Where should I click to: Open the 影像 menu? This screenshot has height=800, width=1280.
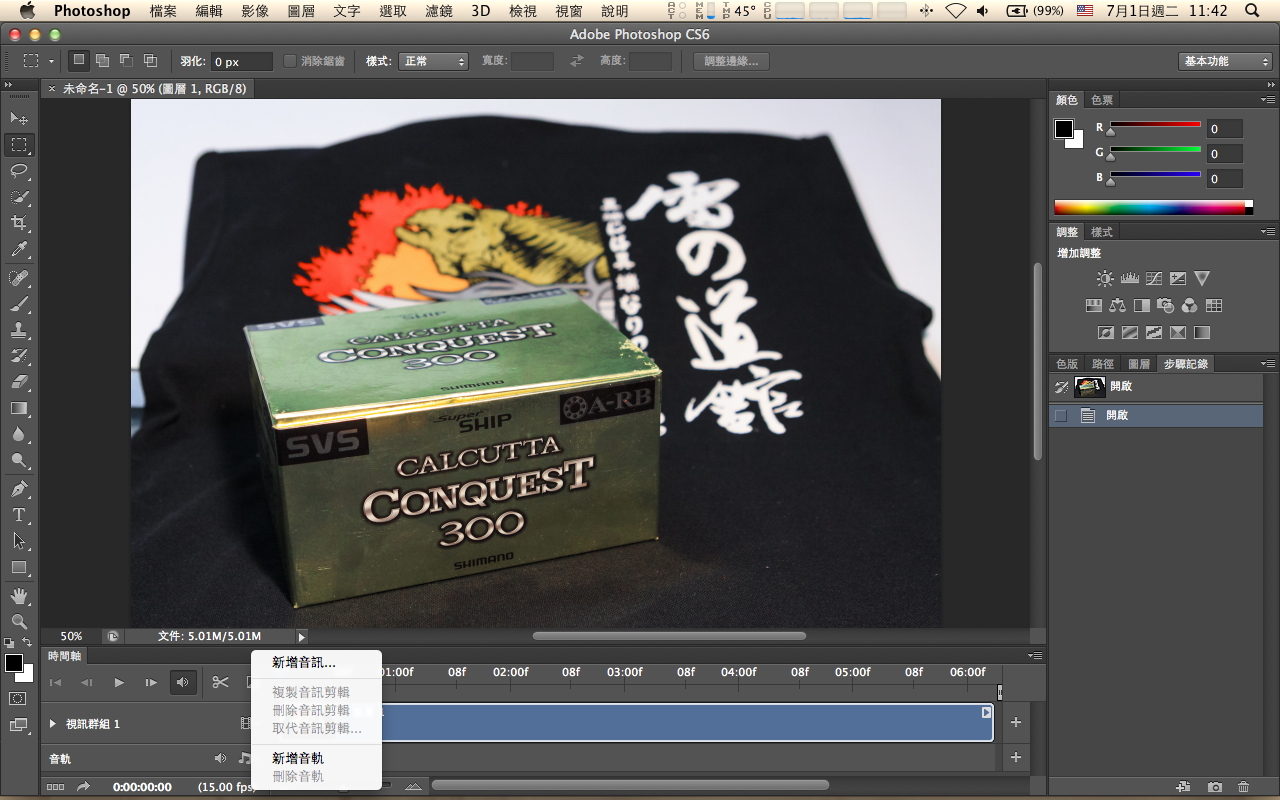pos(254,11)
